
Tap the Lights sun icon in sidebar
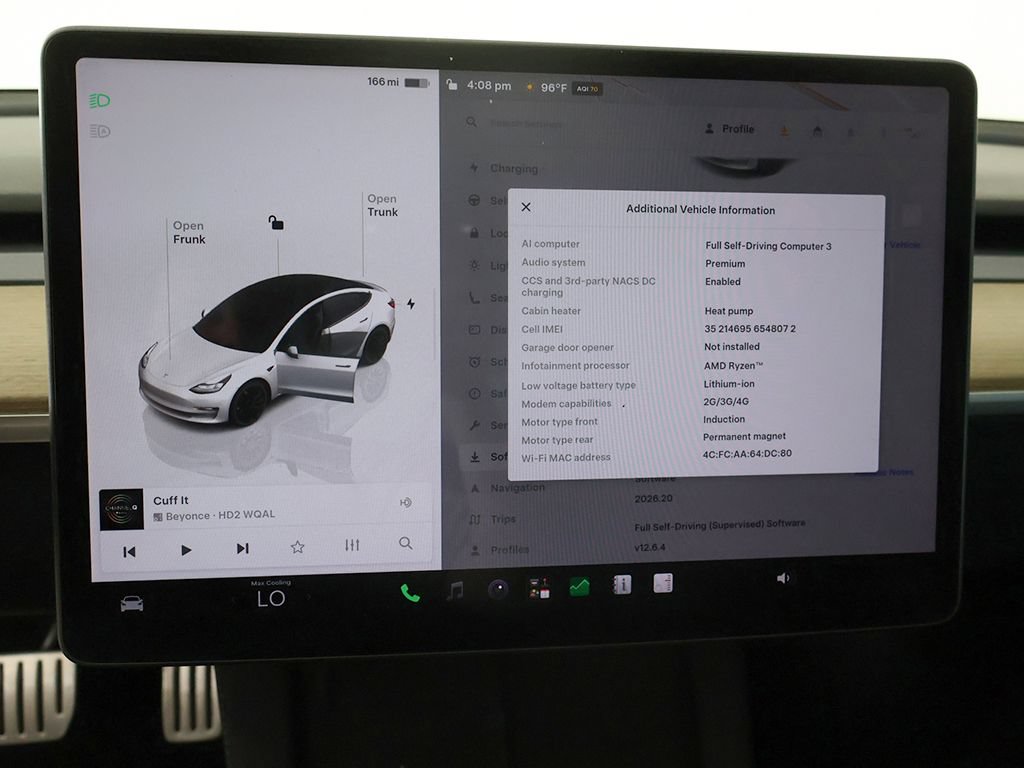pyautogui.click(x=474, y=264)
